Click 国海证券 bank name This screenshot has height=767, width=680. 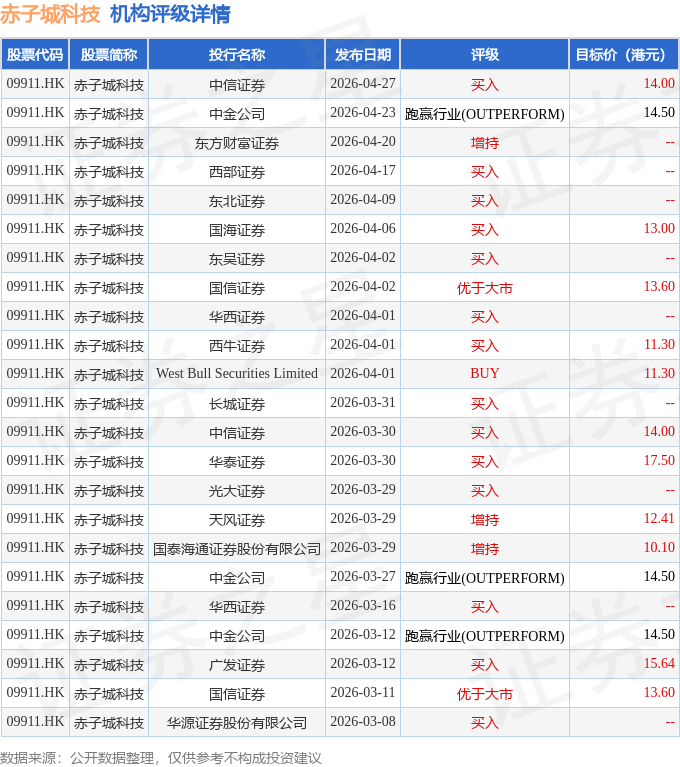pos(237,230)
